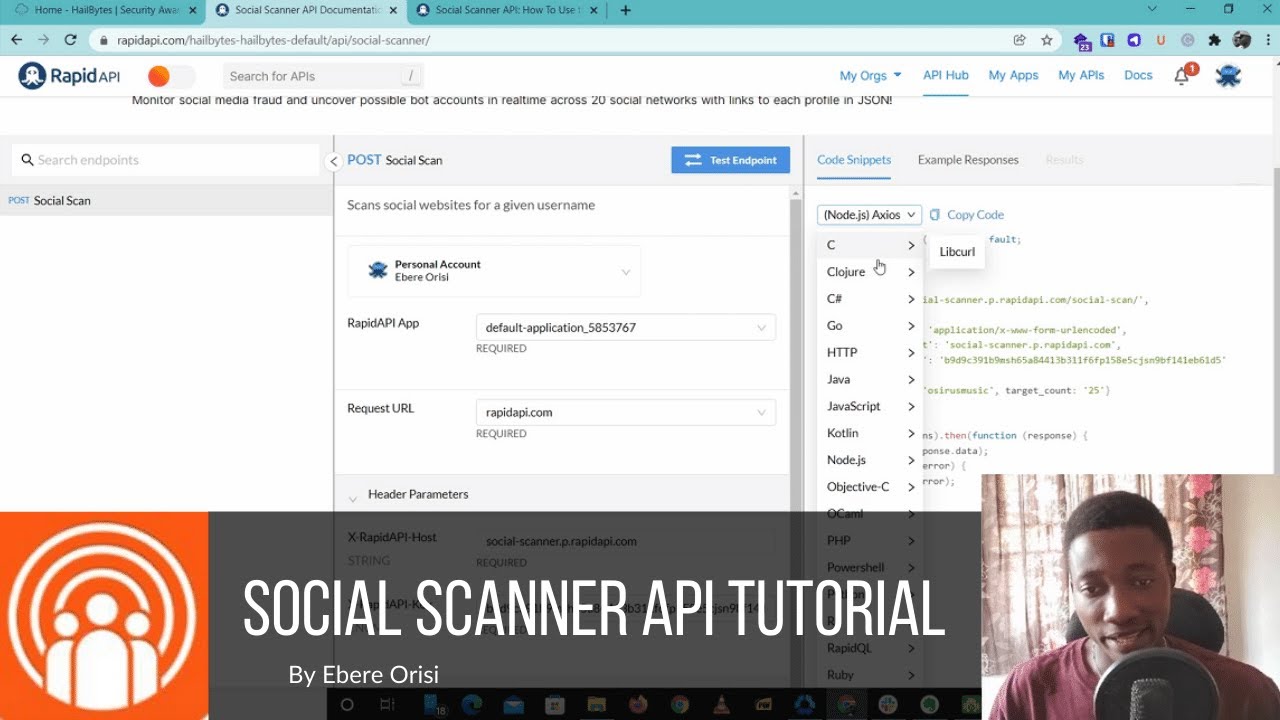Switch to the Example Responses tab
The image size is (1280, 720).
click(x=968, y=160)
